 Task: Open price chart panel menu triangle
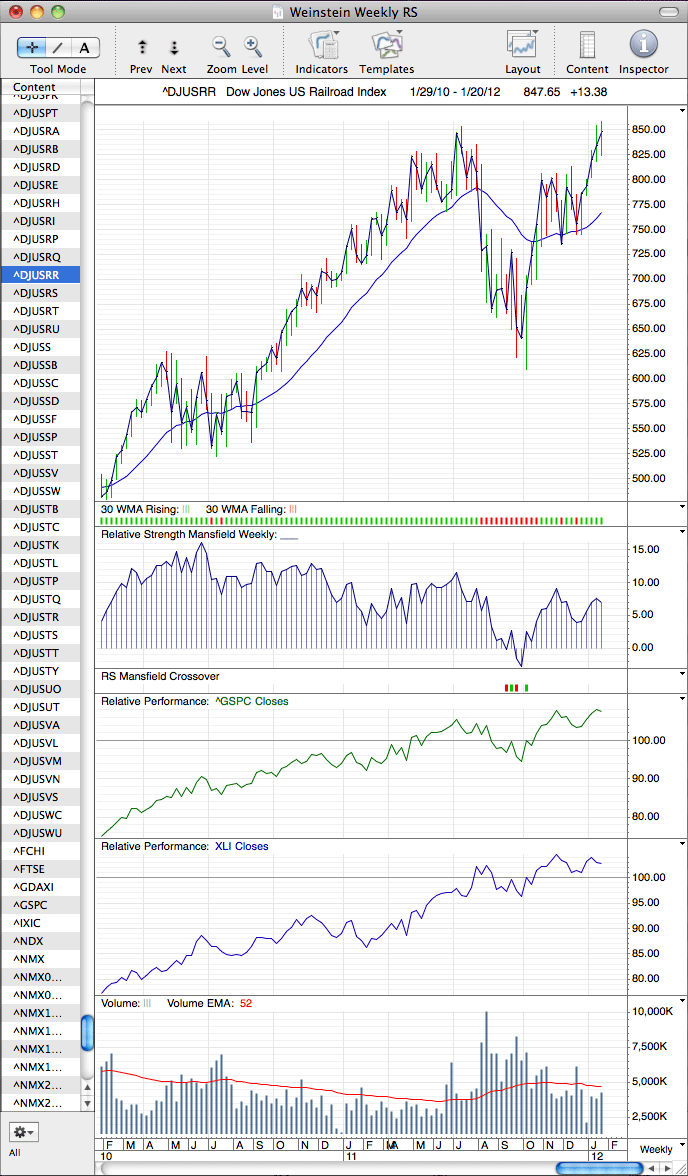(682, 110)
